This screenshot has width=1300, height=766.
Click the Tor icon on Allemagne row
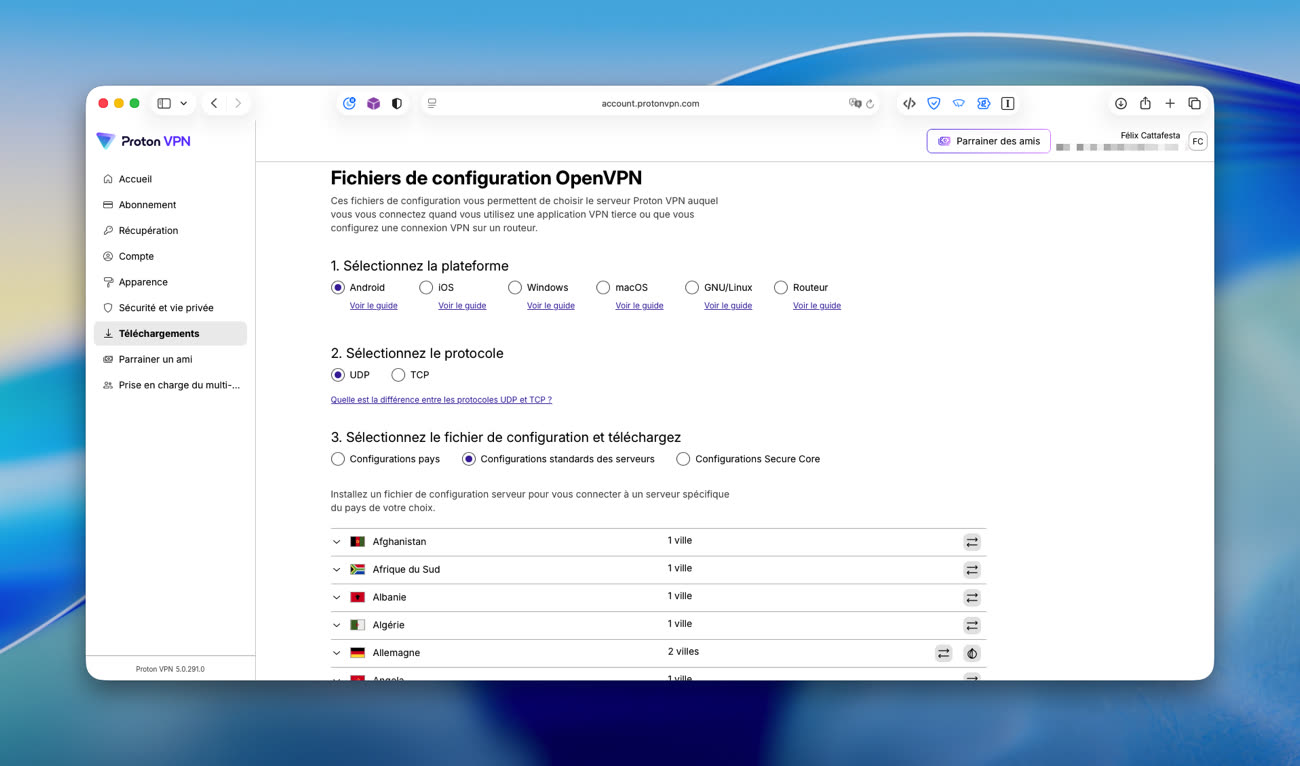tap(971, 653)
